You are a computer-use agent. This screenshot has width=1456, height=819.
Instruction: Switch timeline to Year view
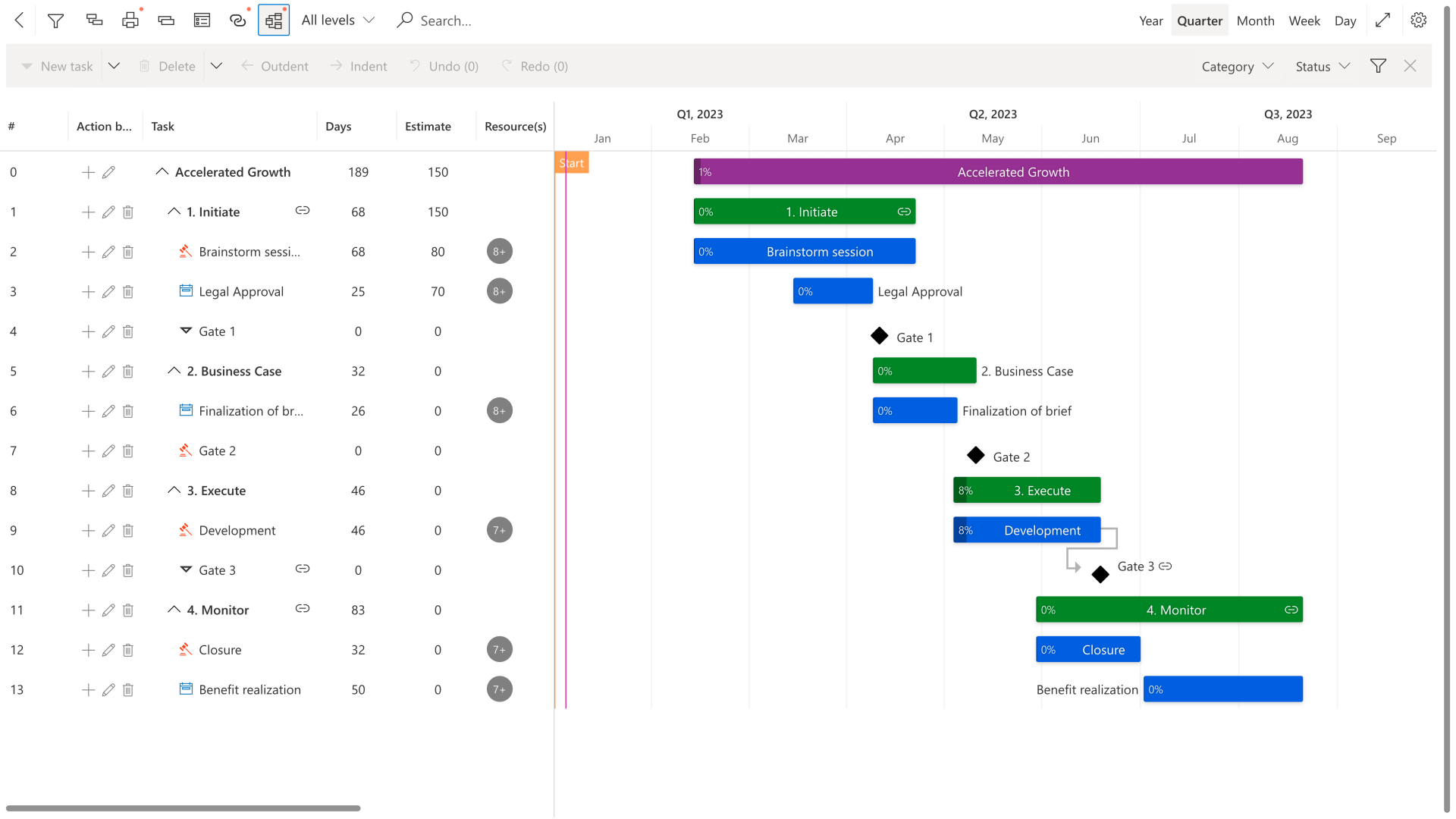pyautogui.click(x=1151, y=21)
